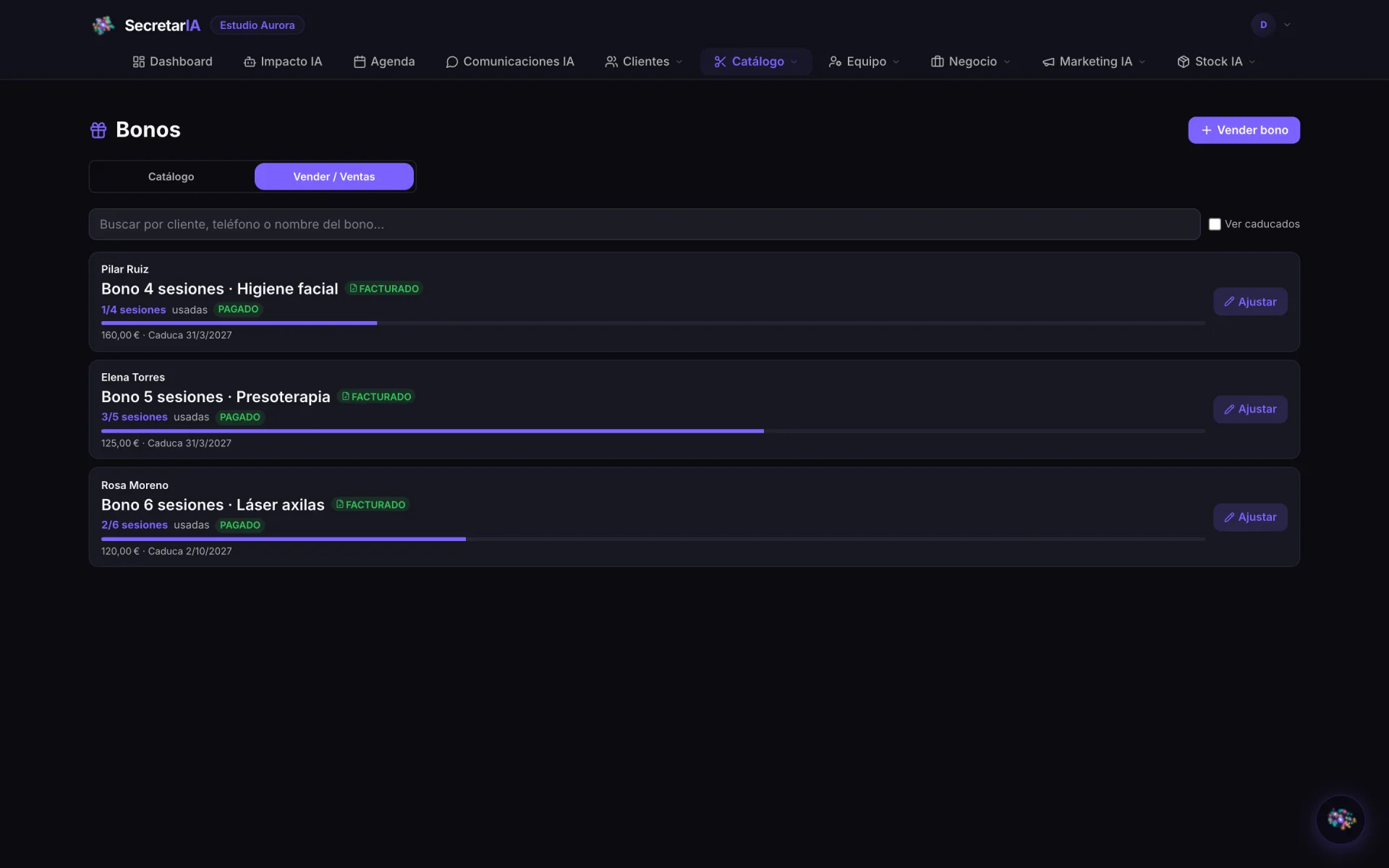
Task: Expand the Equipo dropdown chevron
Action: tap(896, 62)
